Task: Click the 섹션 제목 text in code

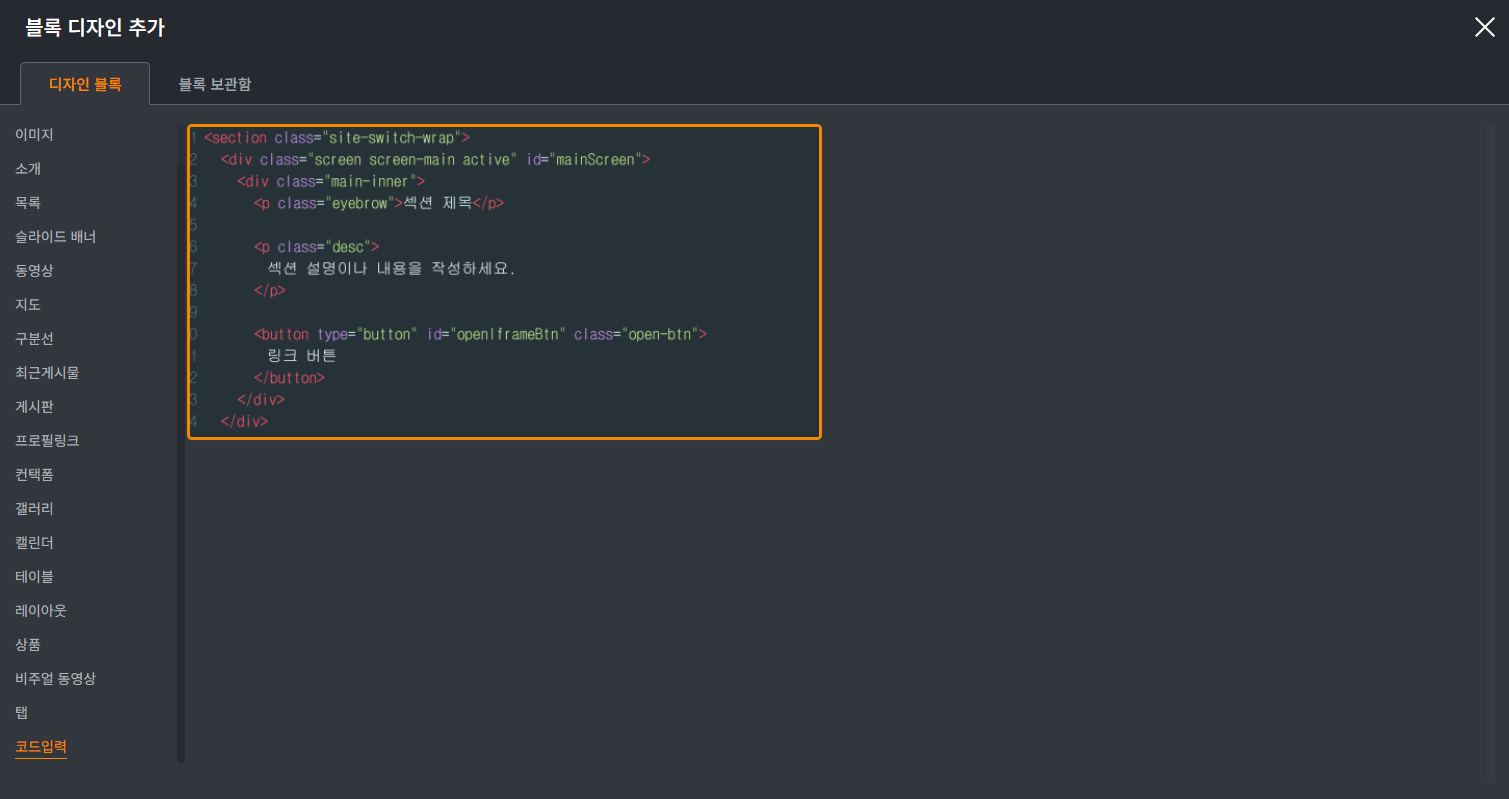Action: pyautogui.click(x=437, y=203)
